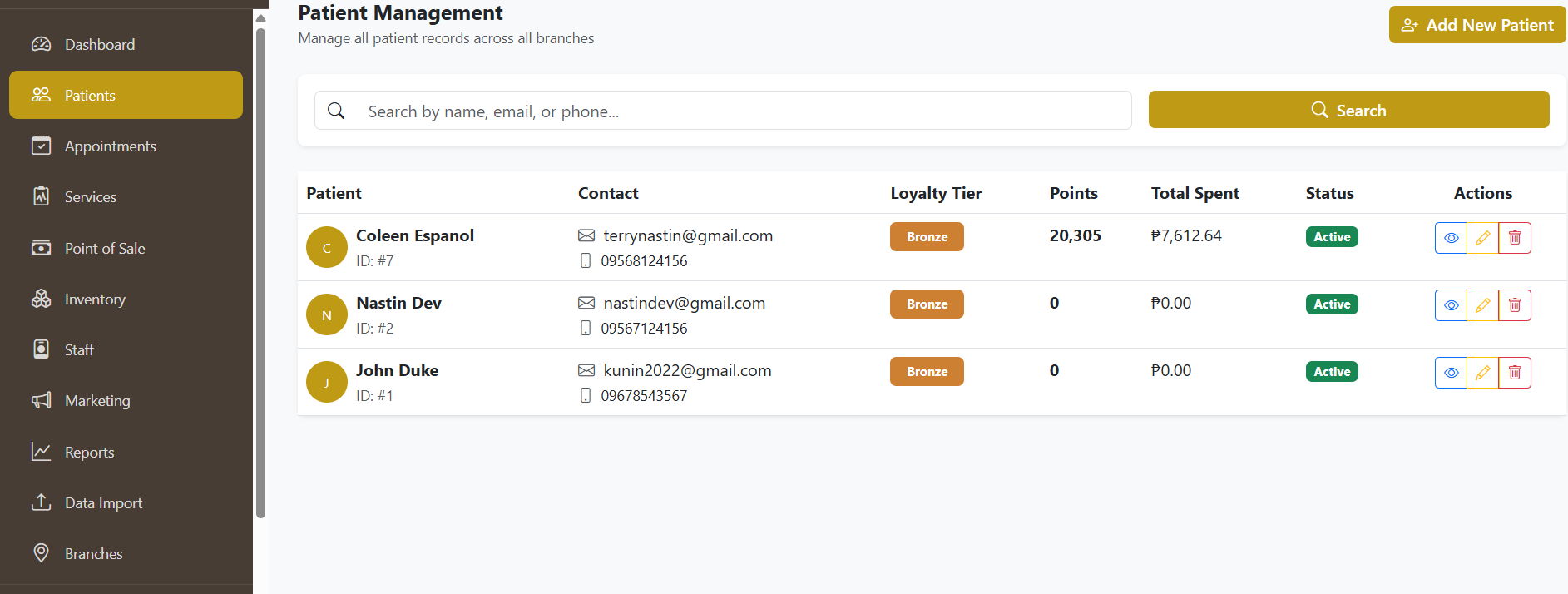Focus the search by name field
1568x594 pixels.
[723, 111]
